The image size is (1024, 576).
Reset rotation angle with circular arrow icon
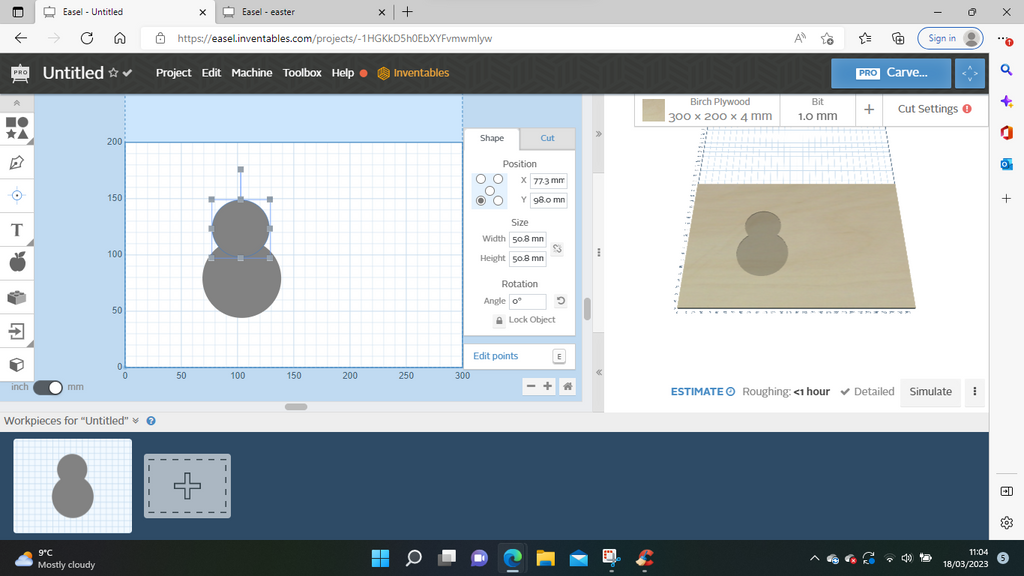click(x=561, y=301)
